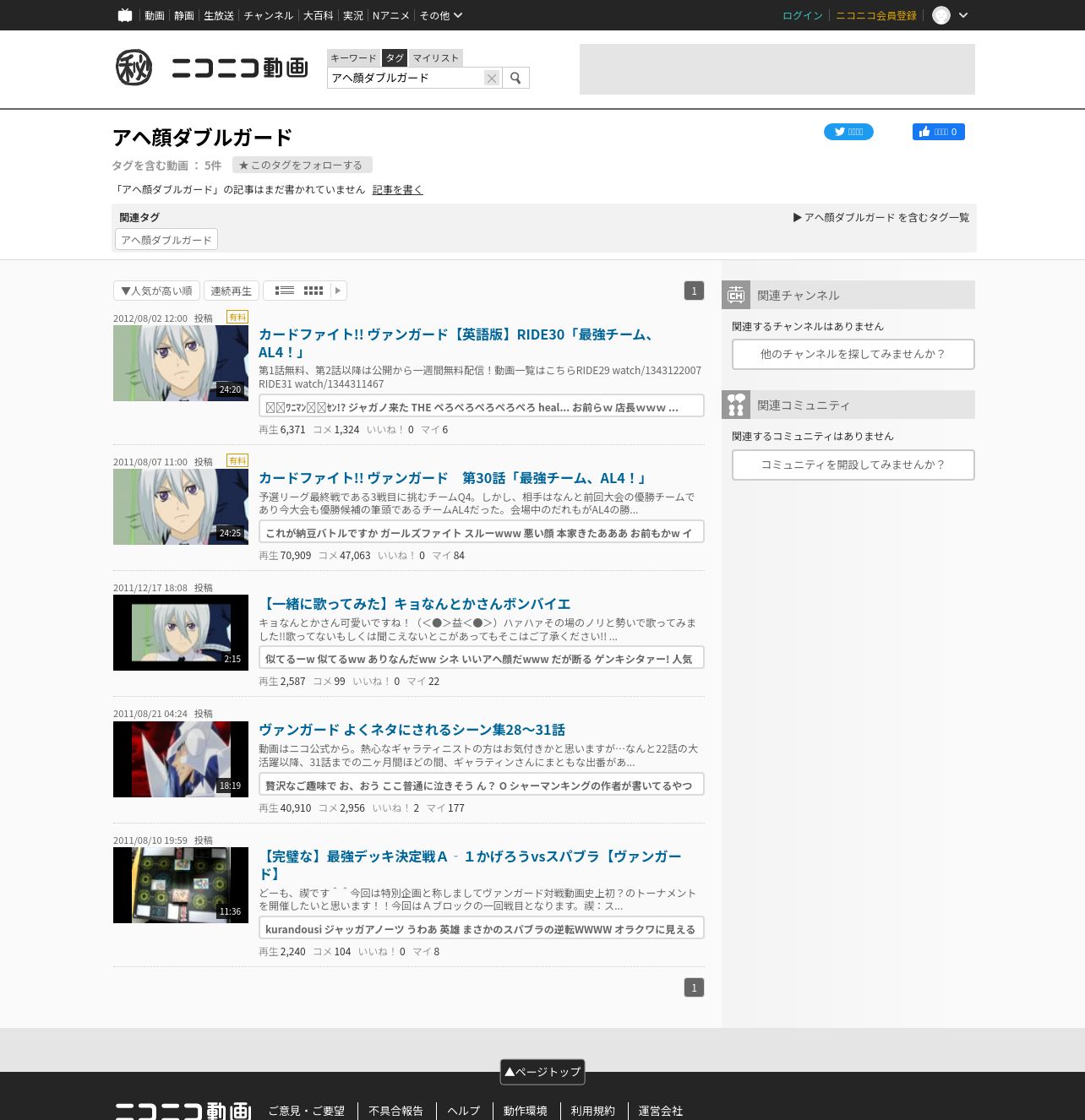This screenshot has width=1085, height=1120.
Task: Open thumbnail of the 24:25 video
Action: click(181, 507)
